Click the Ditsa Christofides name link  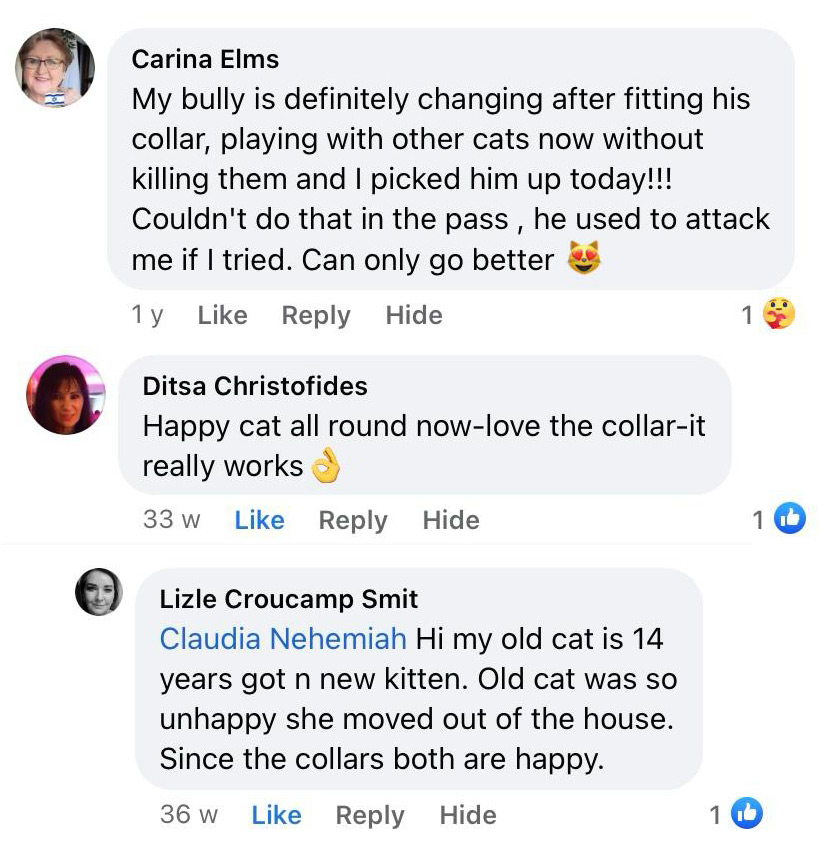pyautogui.click(x=255, y=386)
